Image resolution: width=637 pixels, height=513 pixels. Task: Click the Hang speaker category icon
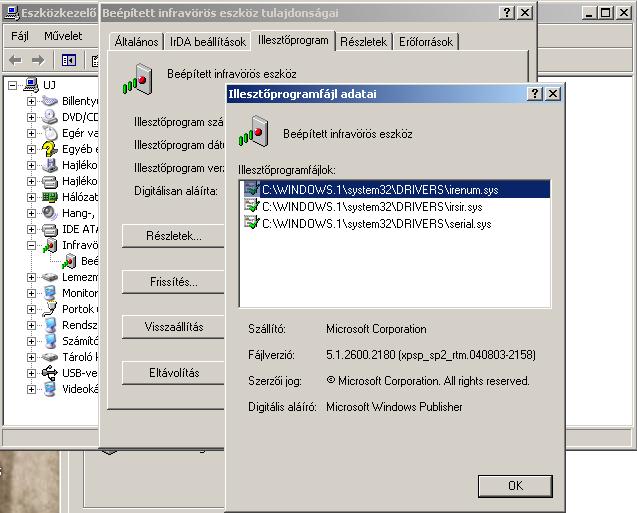tap(50, 213)
